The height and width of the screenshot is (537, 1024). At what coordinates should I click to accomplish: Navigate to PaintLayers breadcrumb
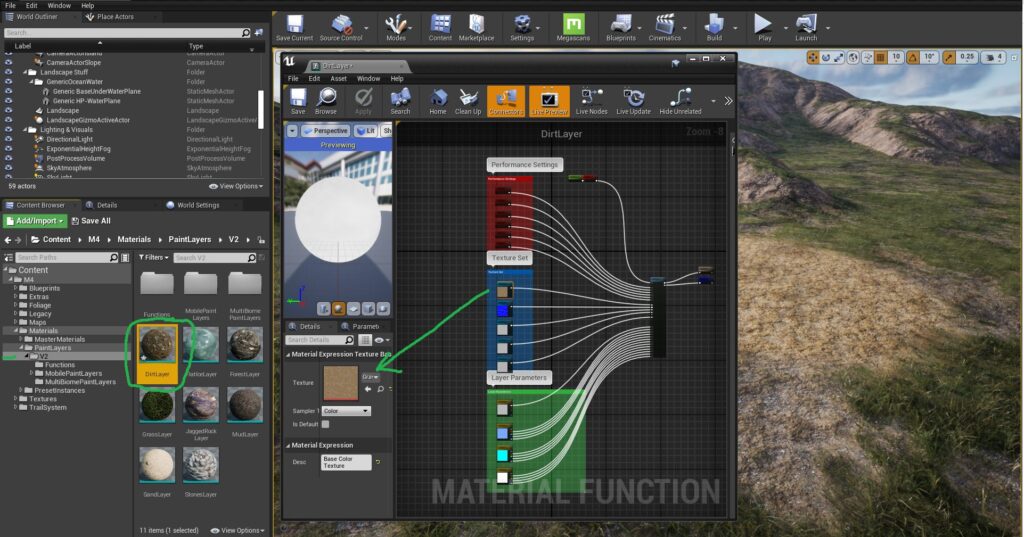(189, 240)
